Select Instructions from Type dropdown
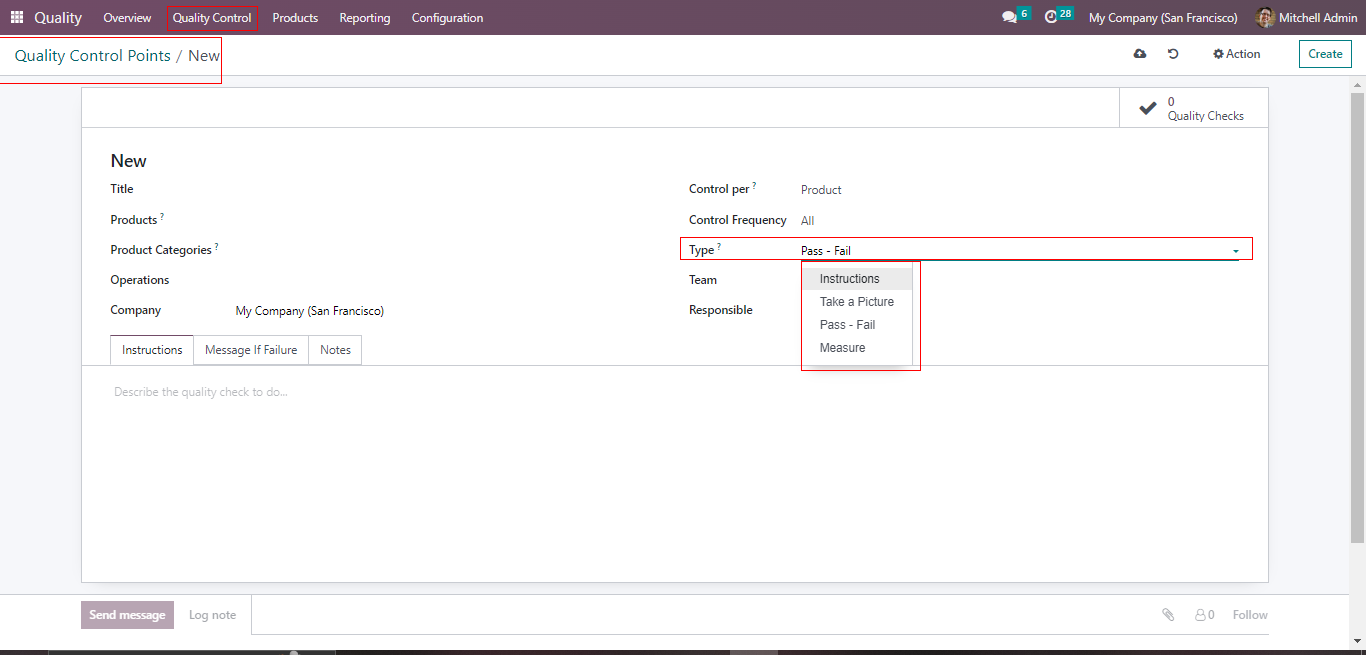This screenshot has width=1366, height=655. pyautogui.click(x=849, y=279)
